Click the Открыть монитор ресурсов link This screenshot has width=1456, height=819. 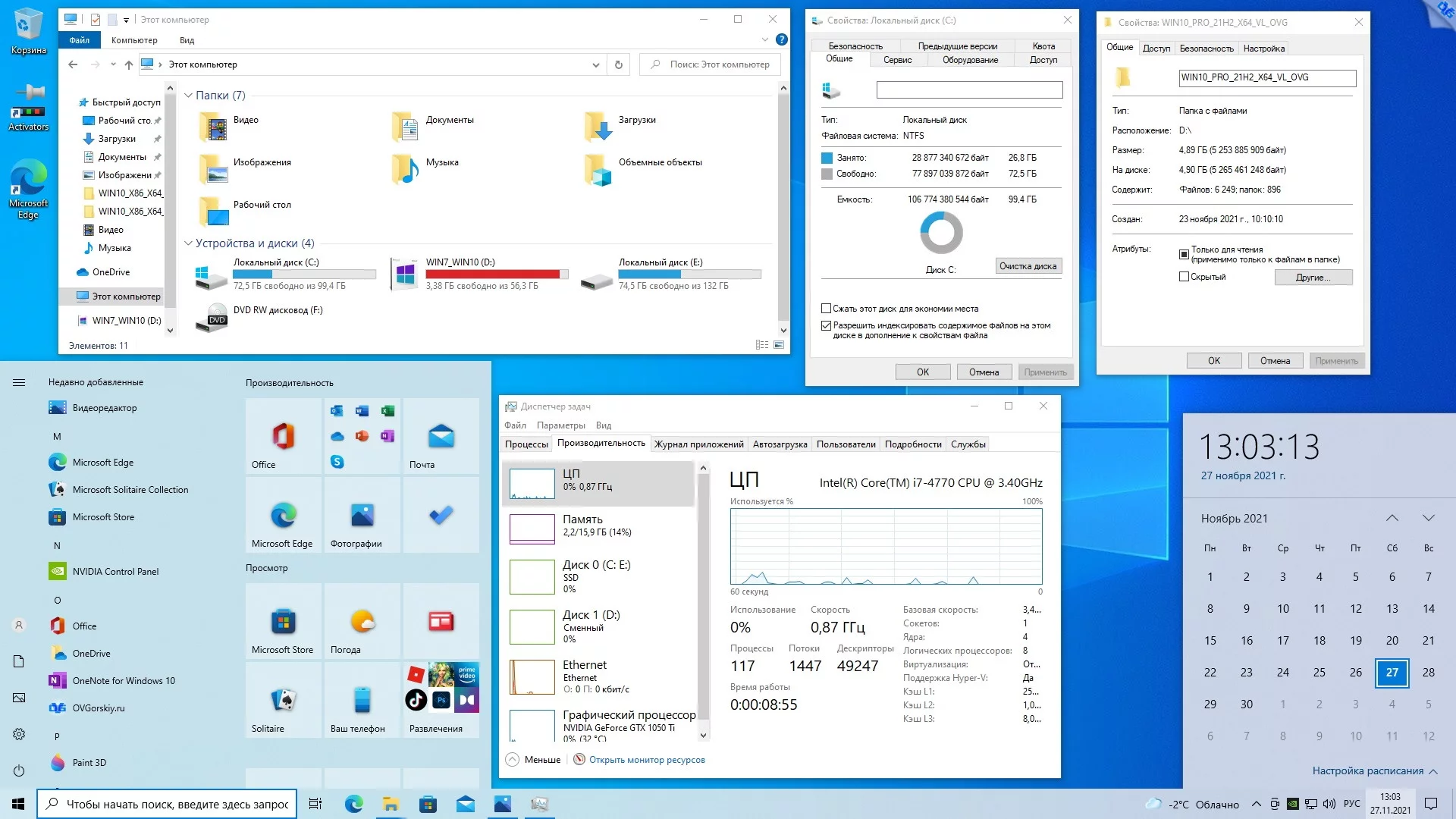pyautogui.click(x=646, y=760)
